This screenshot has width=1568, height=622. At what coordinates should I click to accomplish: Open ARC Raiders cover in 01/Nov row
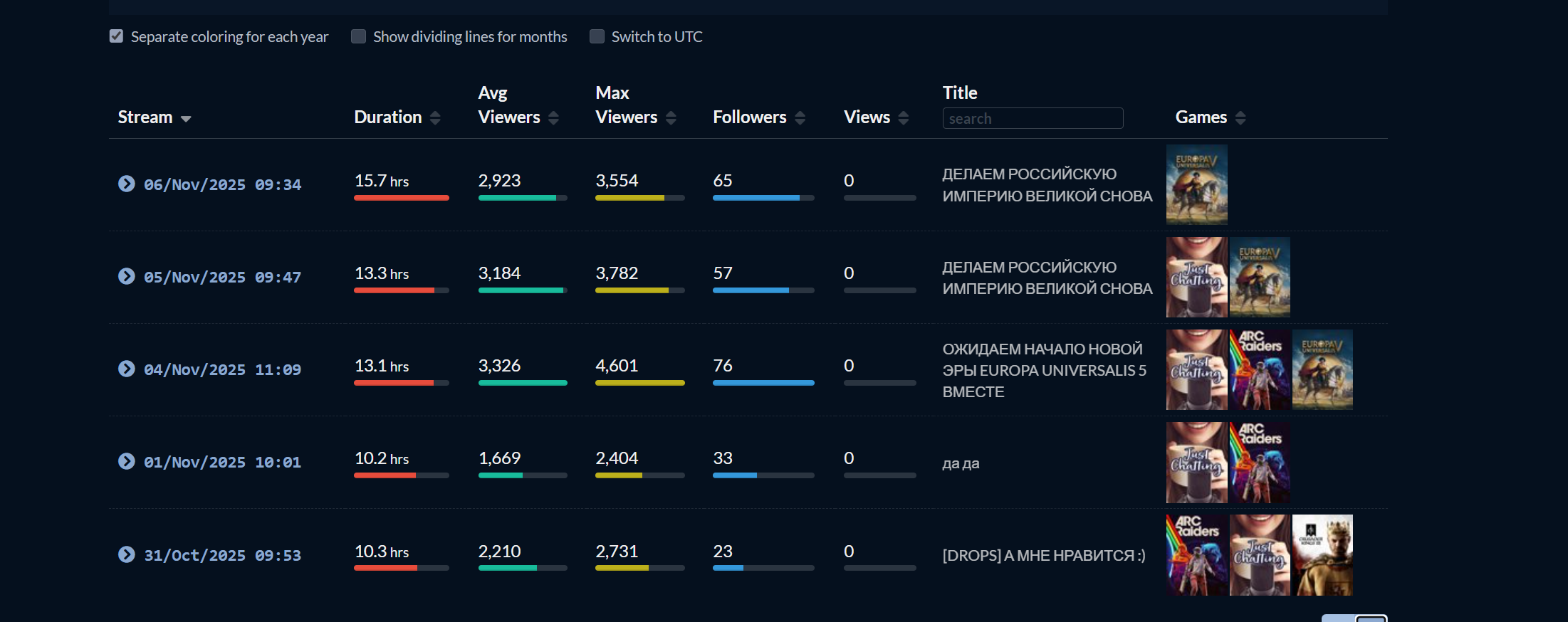pos(1260,463)
